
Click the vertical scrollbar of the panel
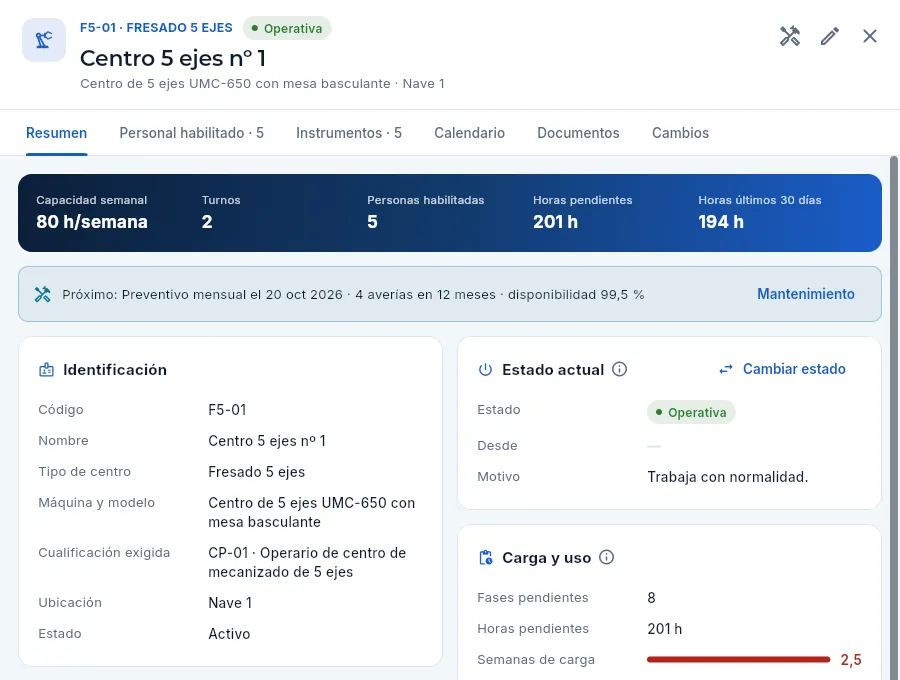[894, 418]
